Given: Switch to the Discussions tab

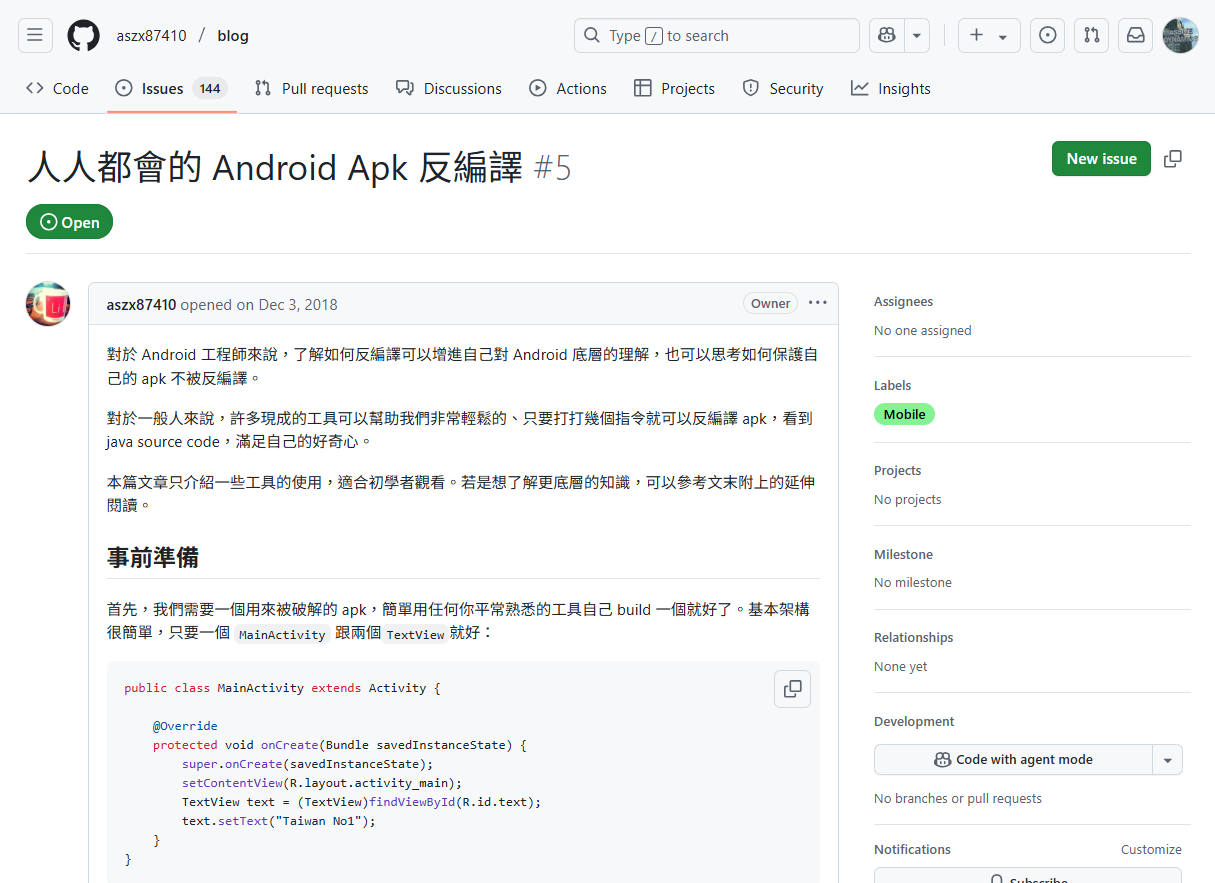Looking at the screenshot, I should (x=449, y=88).
